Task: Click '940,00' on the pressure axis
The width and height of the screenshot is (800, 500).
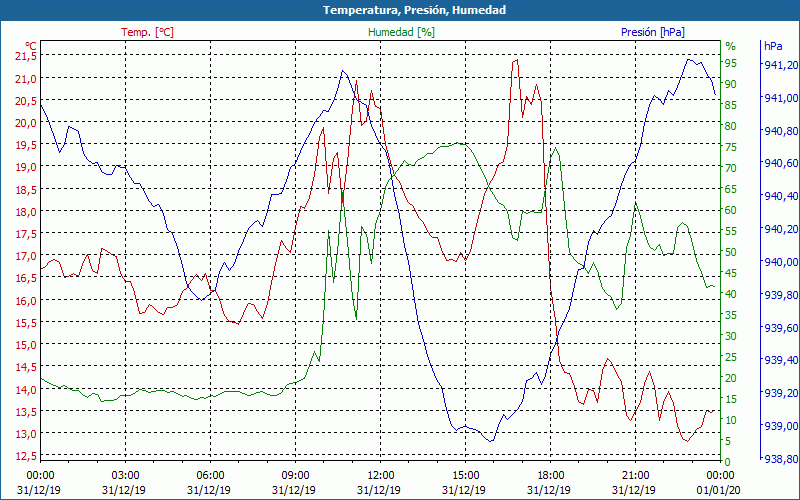Action: 780,262
